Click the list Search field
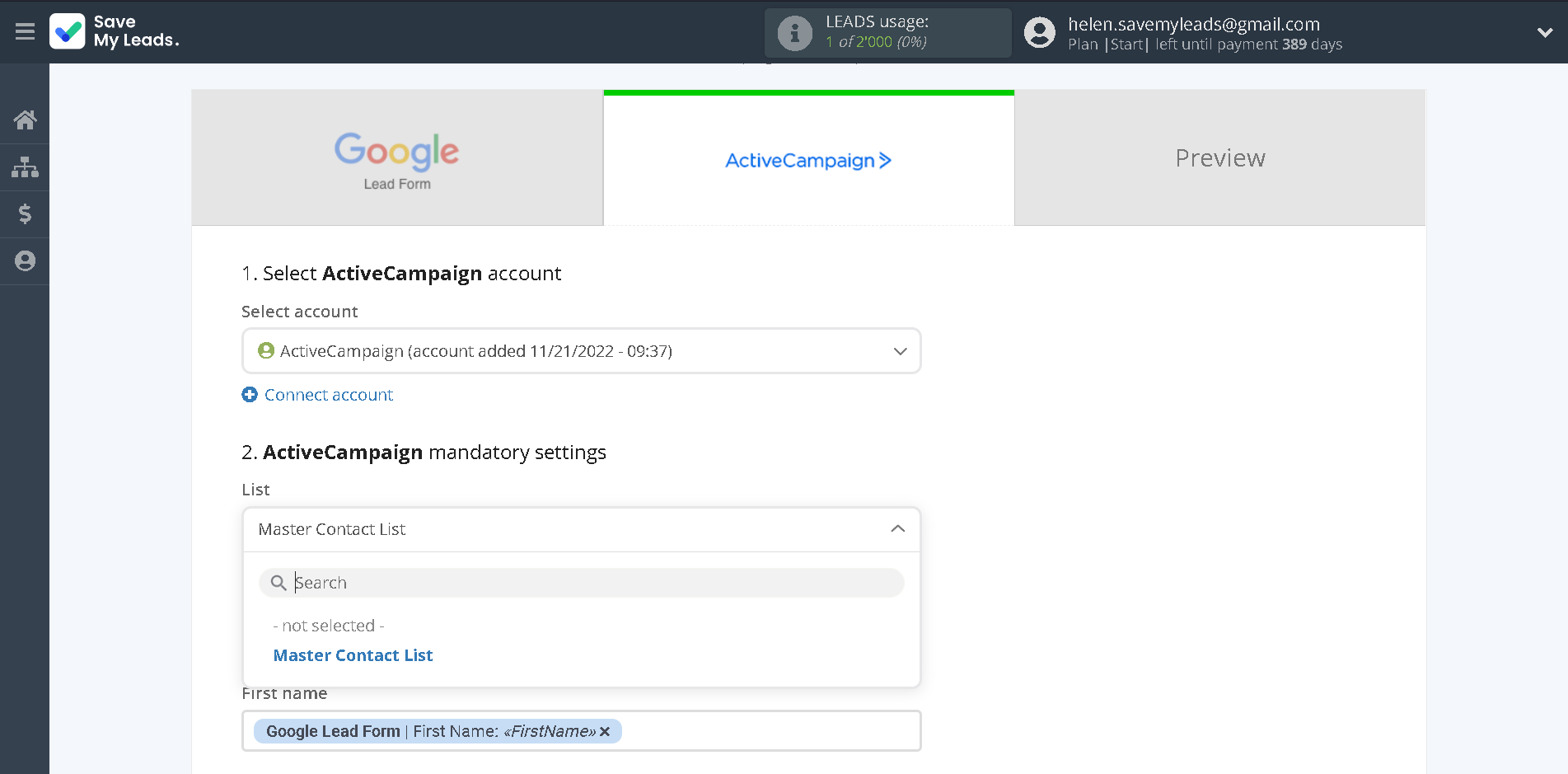Screen dimensions: 1568x774 tap(582, 583)
